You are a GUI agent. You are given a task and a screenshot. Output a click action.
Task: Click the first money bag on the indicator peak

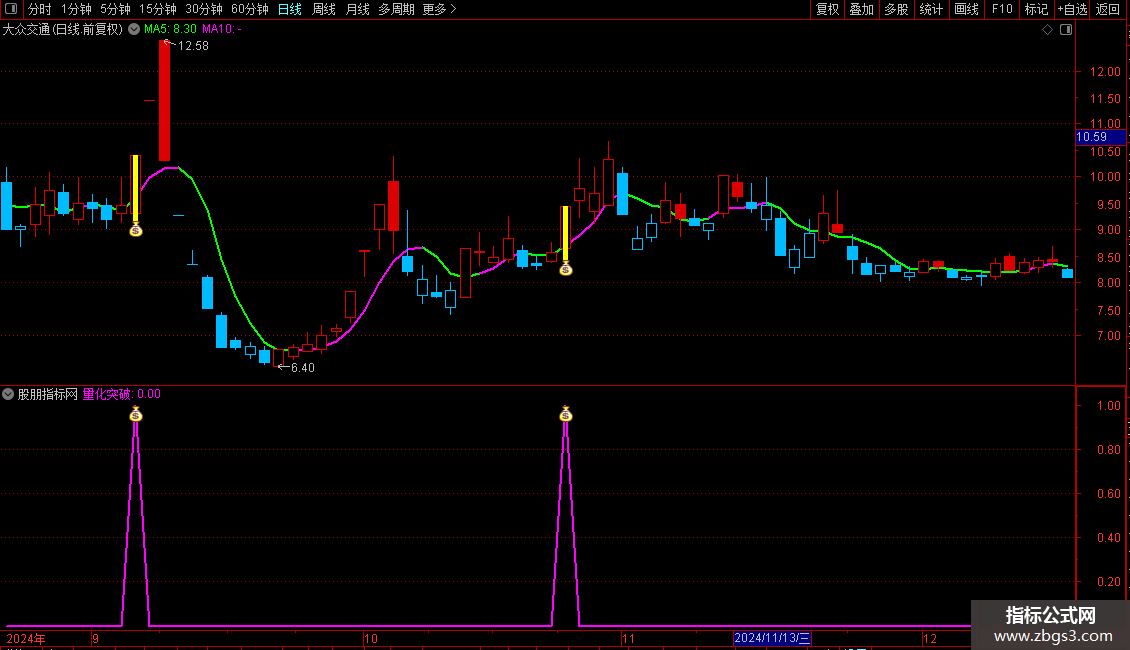click(135, 414)
